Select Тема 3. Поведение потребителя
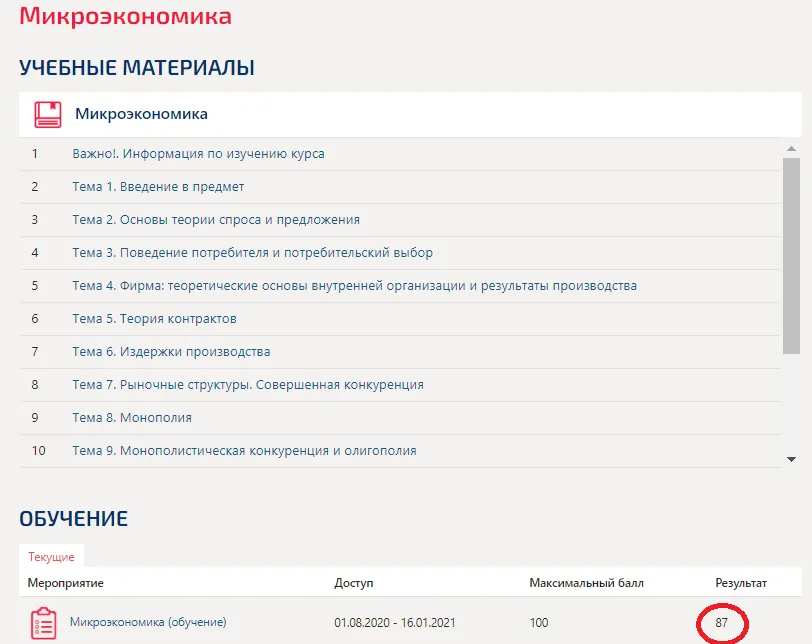 point(252,253)
